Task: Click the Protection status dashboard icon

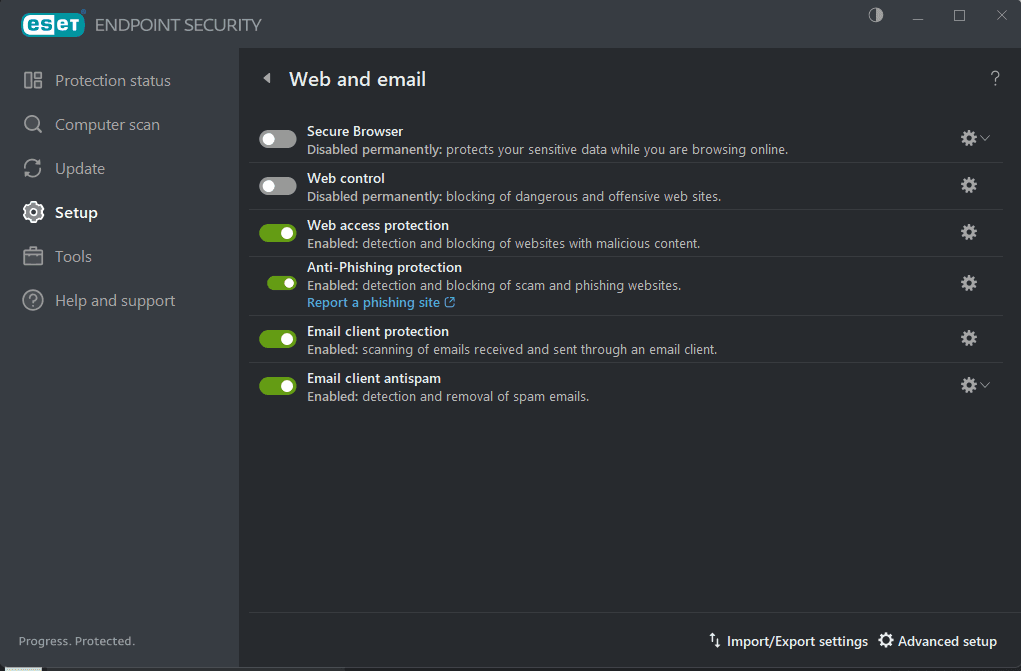Action: pyautogui.click(x=33, y=80)
